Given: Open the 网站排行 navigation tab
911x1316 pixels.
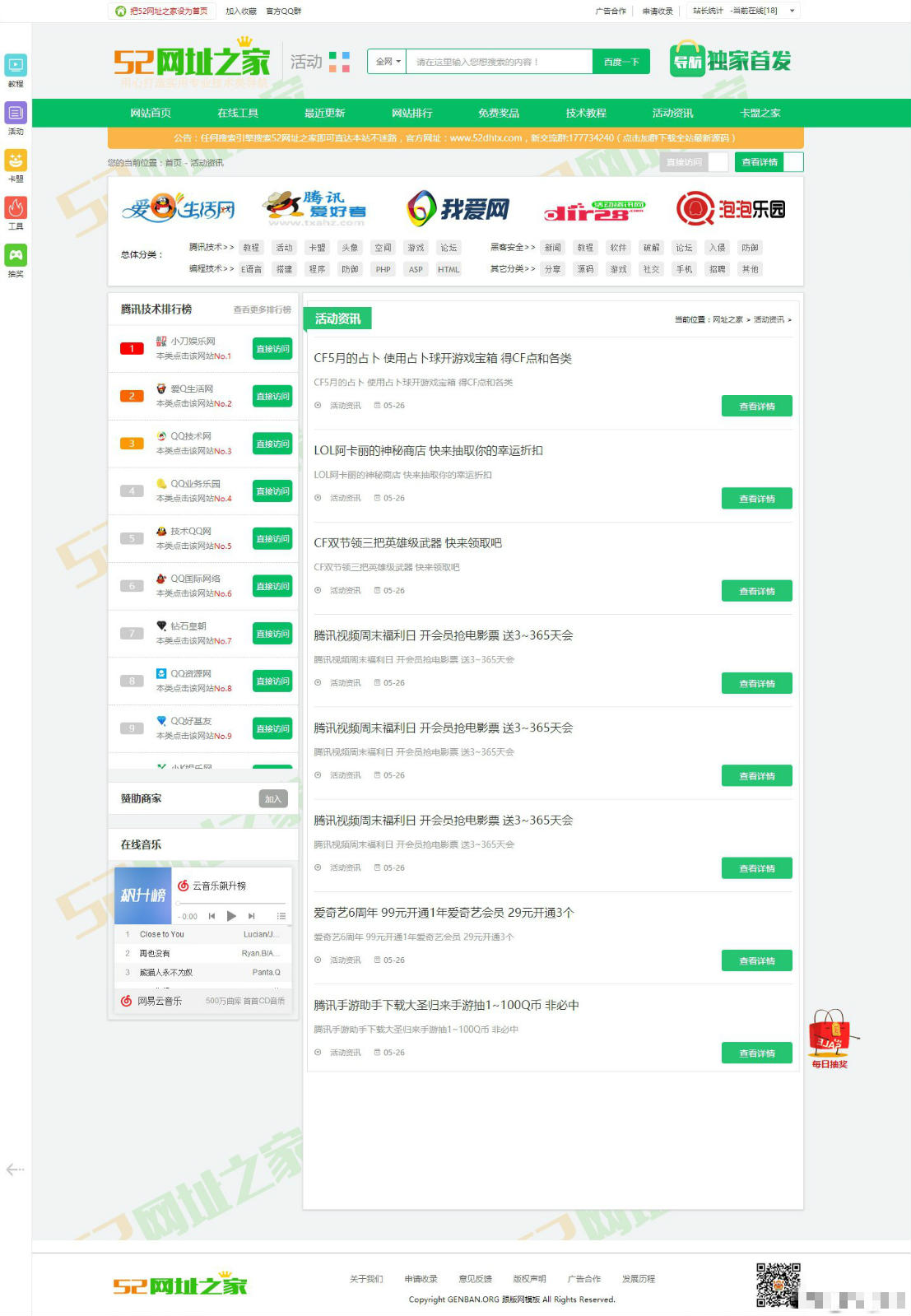Looking at the screenshot, I should pos(411,113).
